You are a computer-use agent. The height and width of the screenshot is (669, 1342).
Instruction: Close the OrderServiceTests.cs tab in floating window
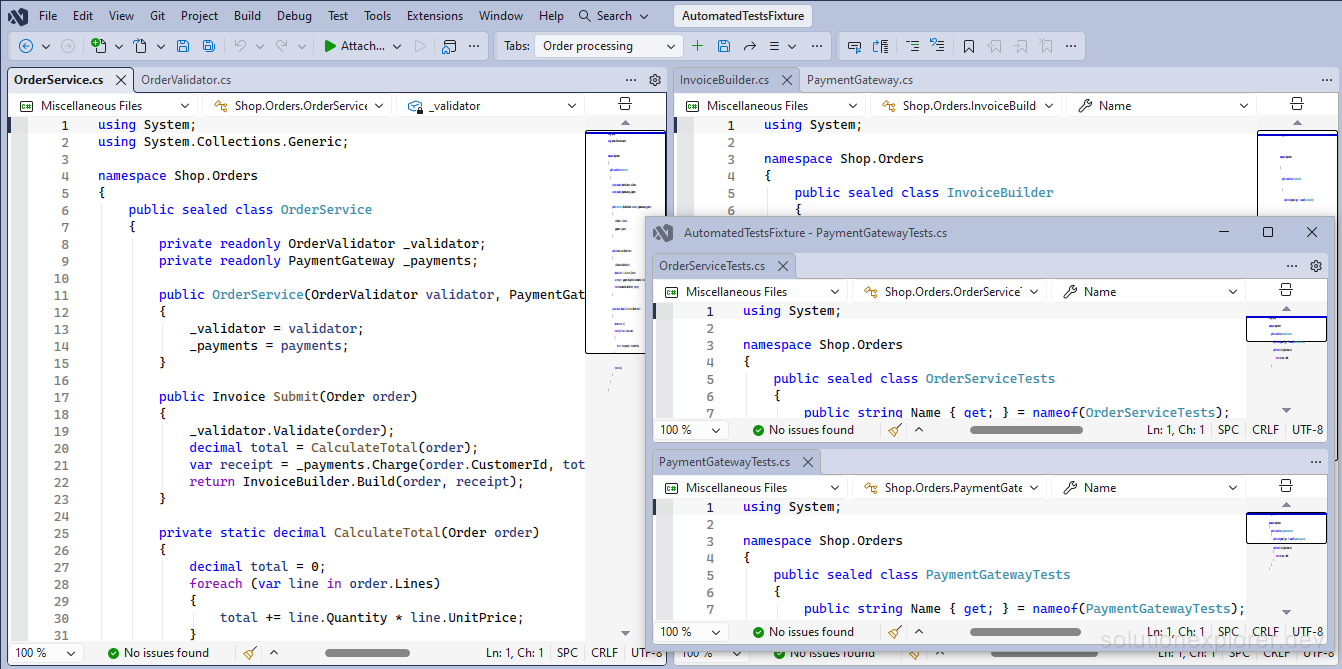tap(783, 266)
